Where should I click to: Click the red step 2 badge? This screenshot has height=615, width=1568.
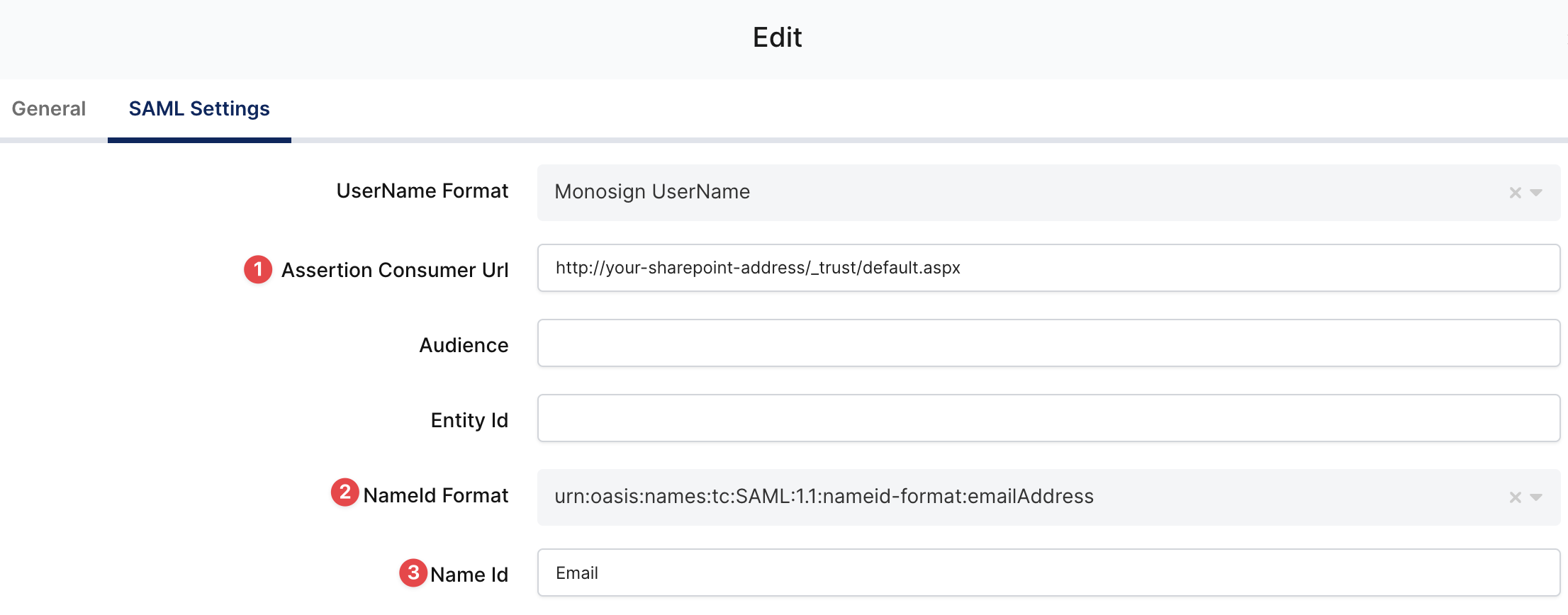(345, 492)
